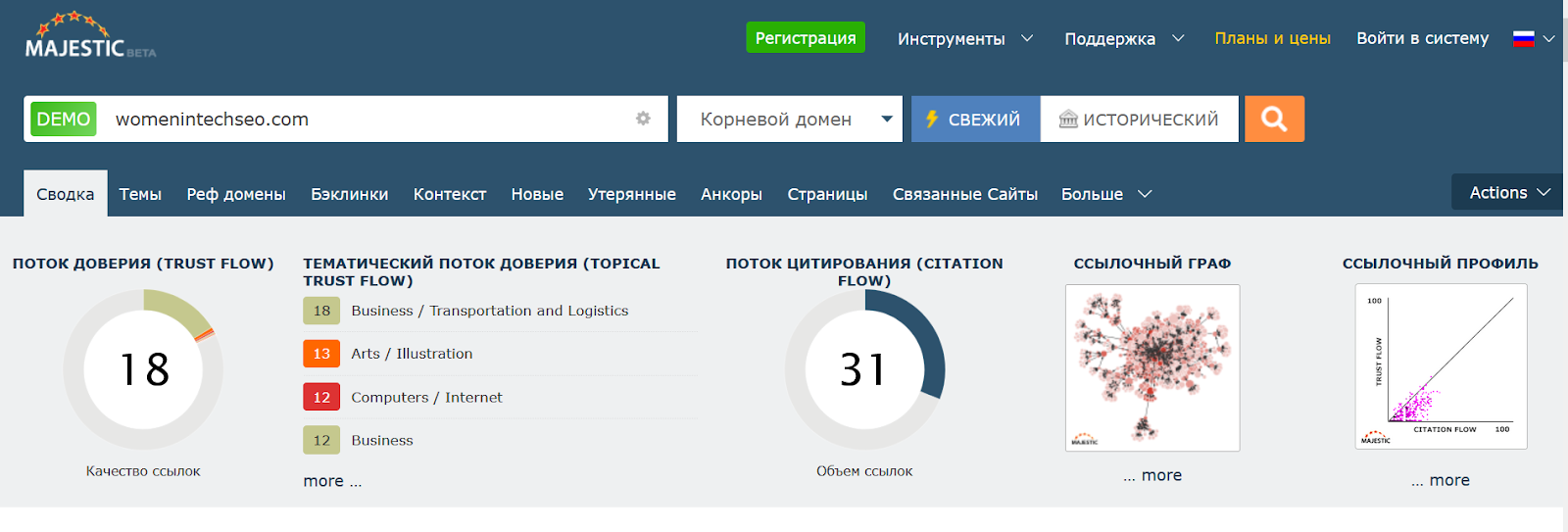Select the ИСТОРИЧЕСКИЙ index toggle
Viewport: 1568px width, 532px height.
pyautogui.click(x=1139, y=119)
